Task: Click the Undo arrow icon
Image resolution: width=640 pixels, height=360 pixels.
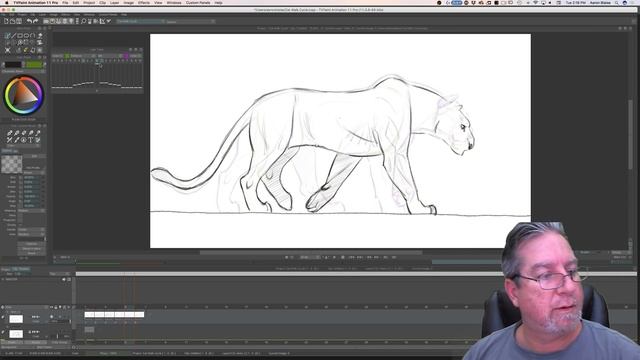Action: click(x=29, y=21)
